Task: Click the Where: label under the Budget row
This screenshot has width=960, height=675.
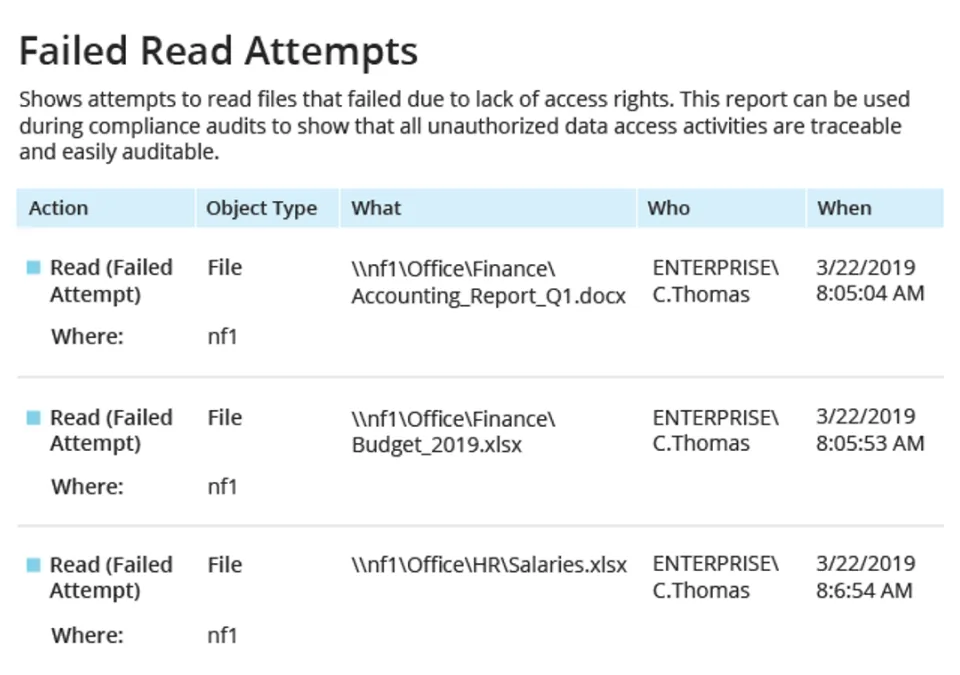Action: click(87, 487)
